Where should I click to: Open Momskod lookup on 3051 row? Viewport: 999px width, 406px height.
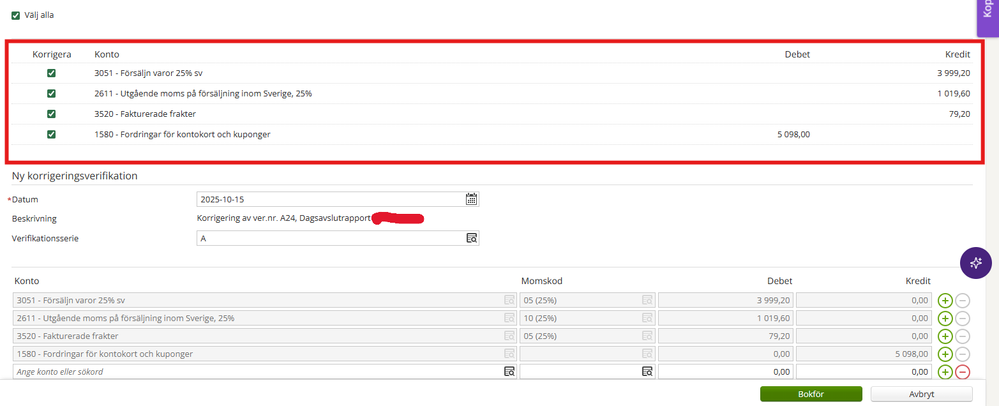pos(647,300)
